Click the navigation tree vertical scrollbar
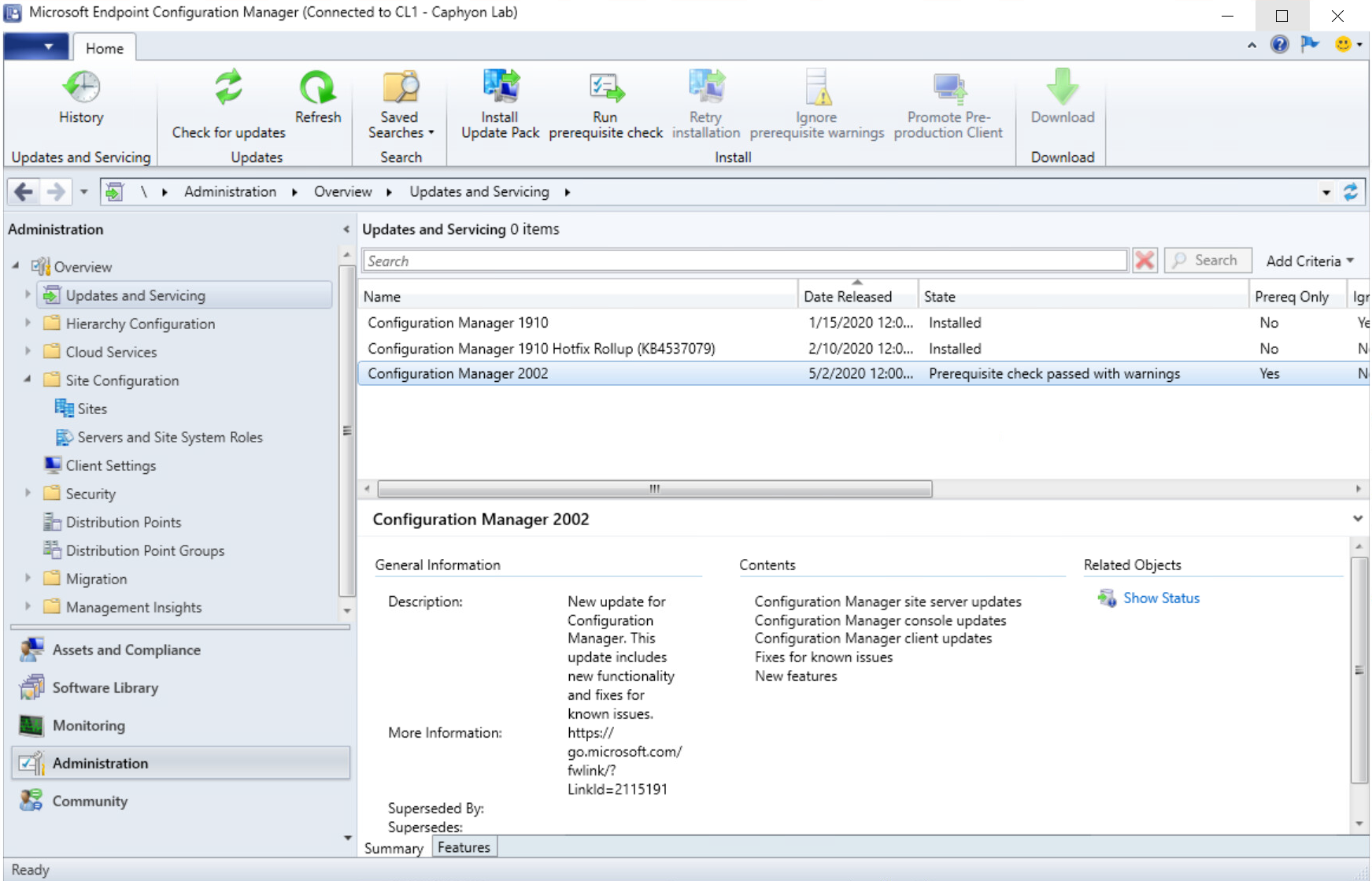The image size is (1372, 881). tap(346, 431)
